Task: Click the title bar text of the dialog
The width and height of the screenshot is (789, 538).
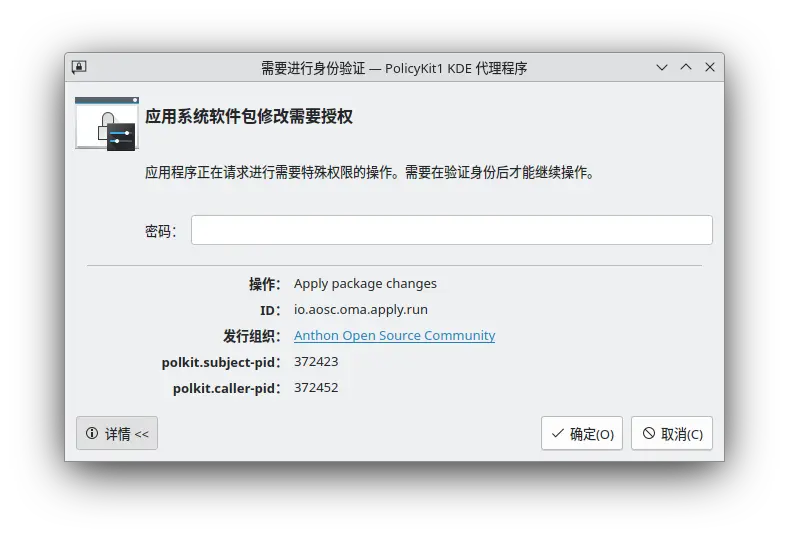Action: [394, 68]
